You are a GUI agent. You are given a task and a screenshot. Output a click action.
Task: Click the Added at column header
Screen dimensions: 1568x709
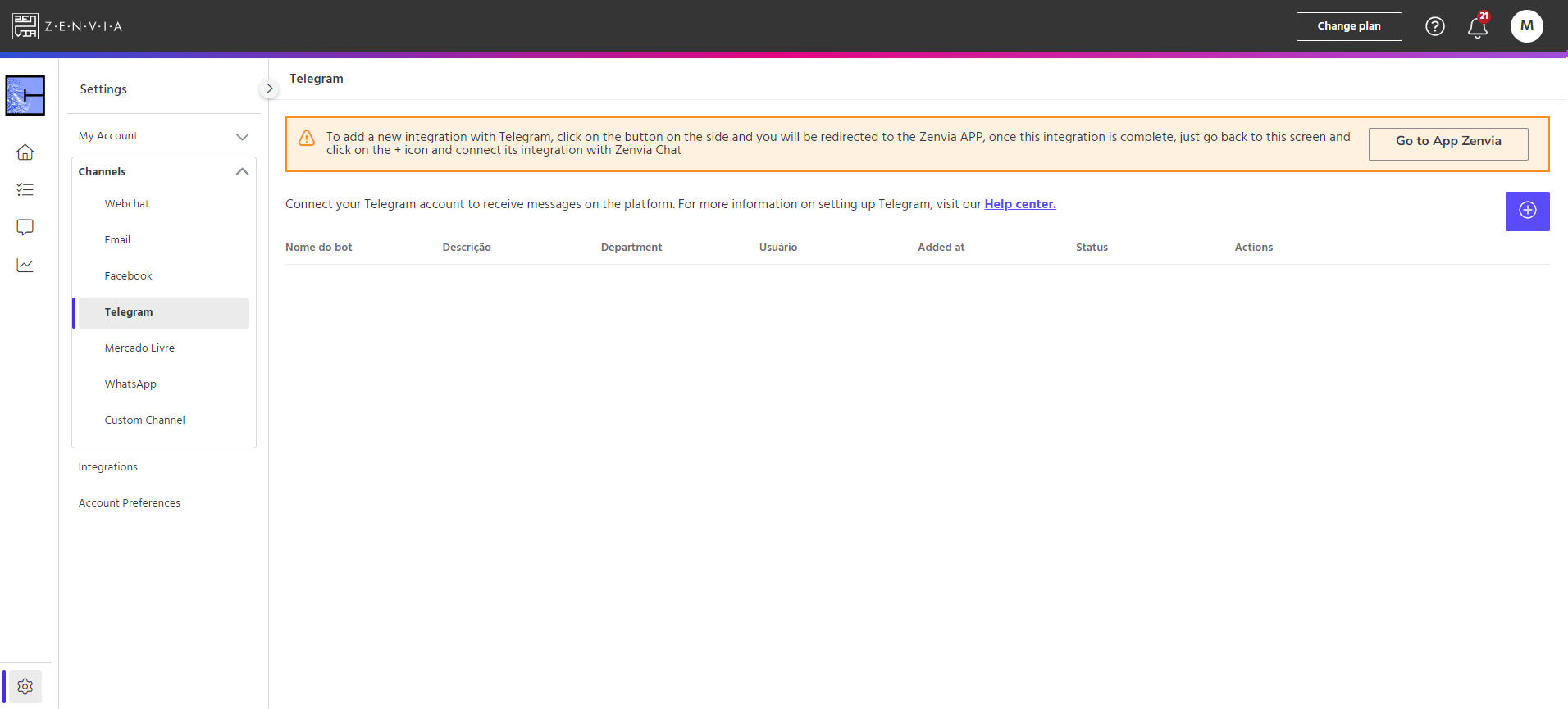click(x=941, y=248)
